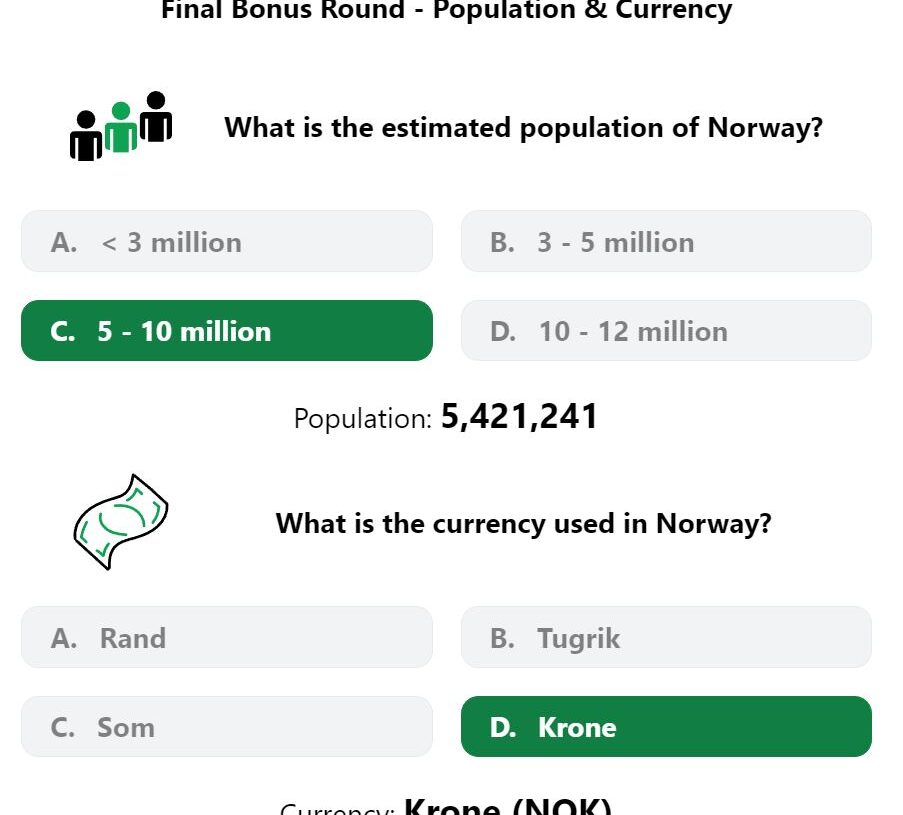Screen dimensions: 903x815
Task: Click the Norway currency question text
Action: [x=523, y=524]
